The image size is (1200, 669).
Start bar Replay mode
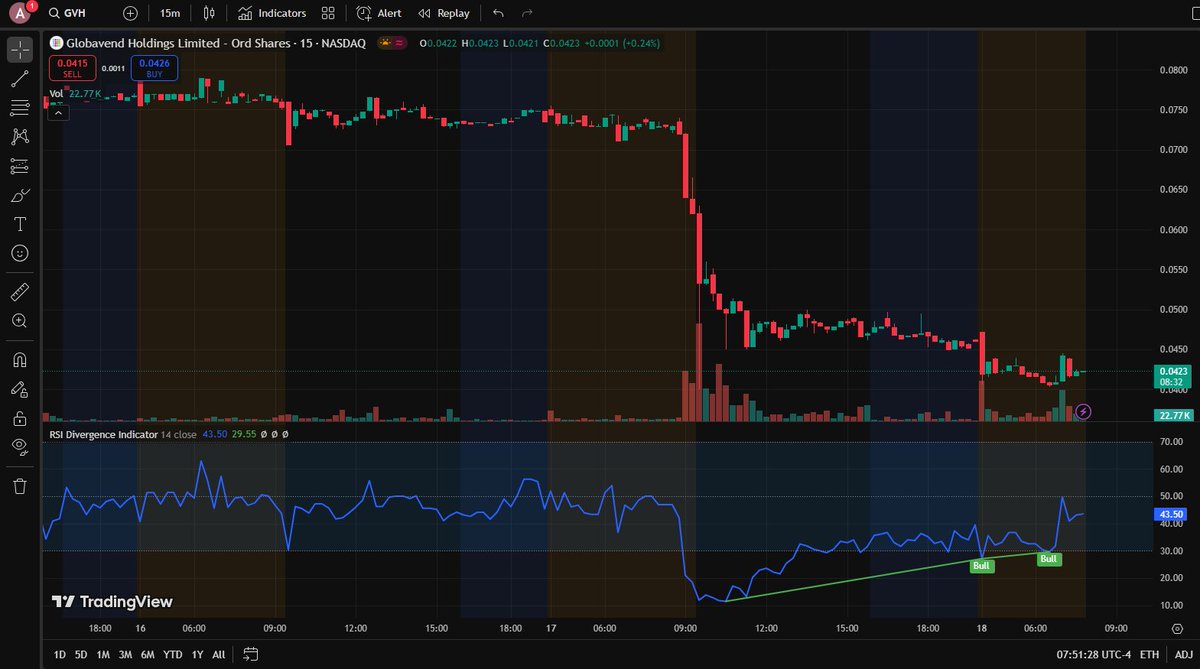coord(444,14)
